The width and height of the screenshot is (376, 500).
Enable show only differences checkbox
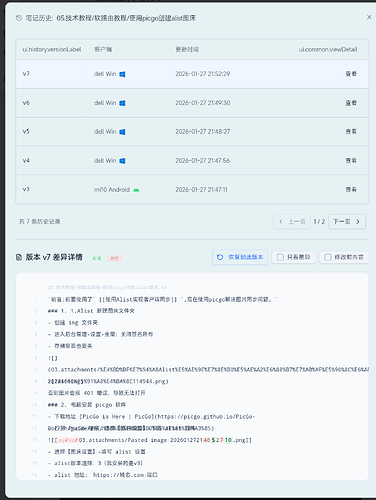280,257
